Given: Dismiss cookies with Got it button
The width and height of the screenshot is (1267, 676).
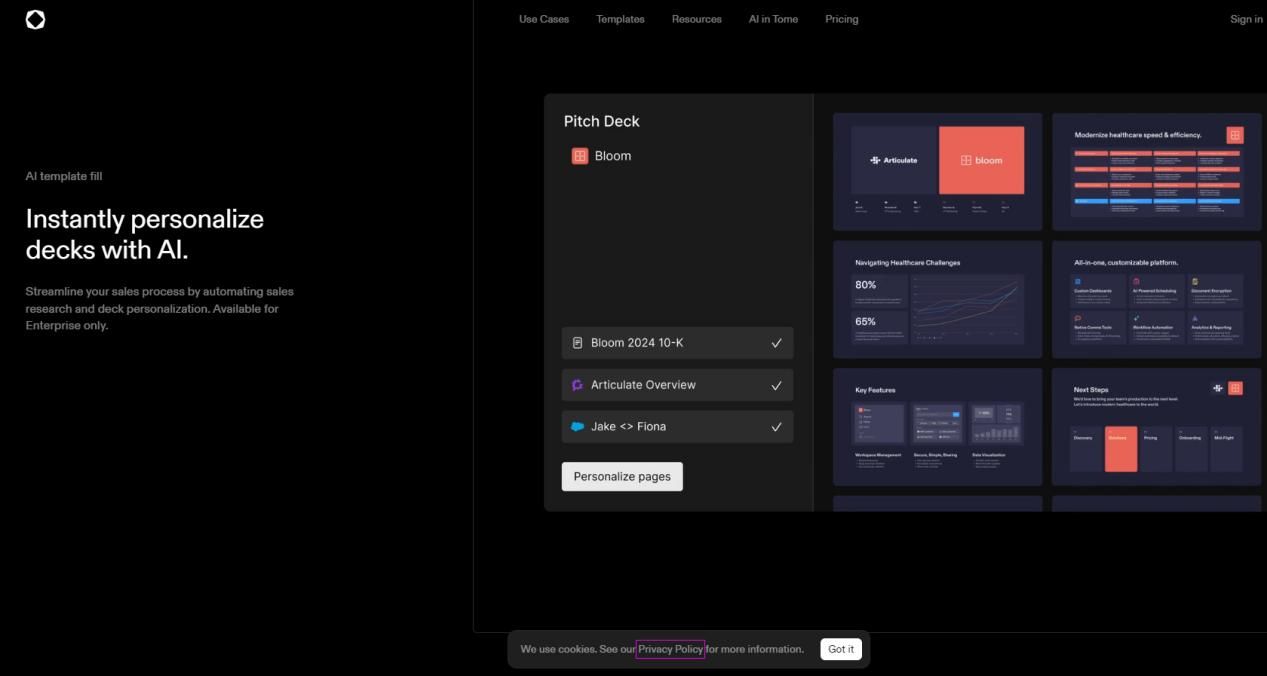Looking at the screenshot, I should click(x=841, y=649).
